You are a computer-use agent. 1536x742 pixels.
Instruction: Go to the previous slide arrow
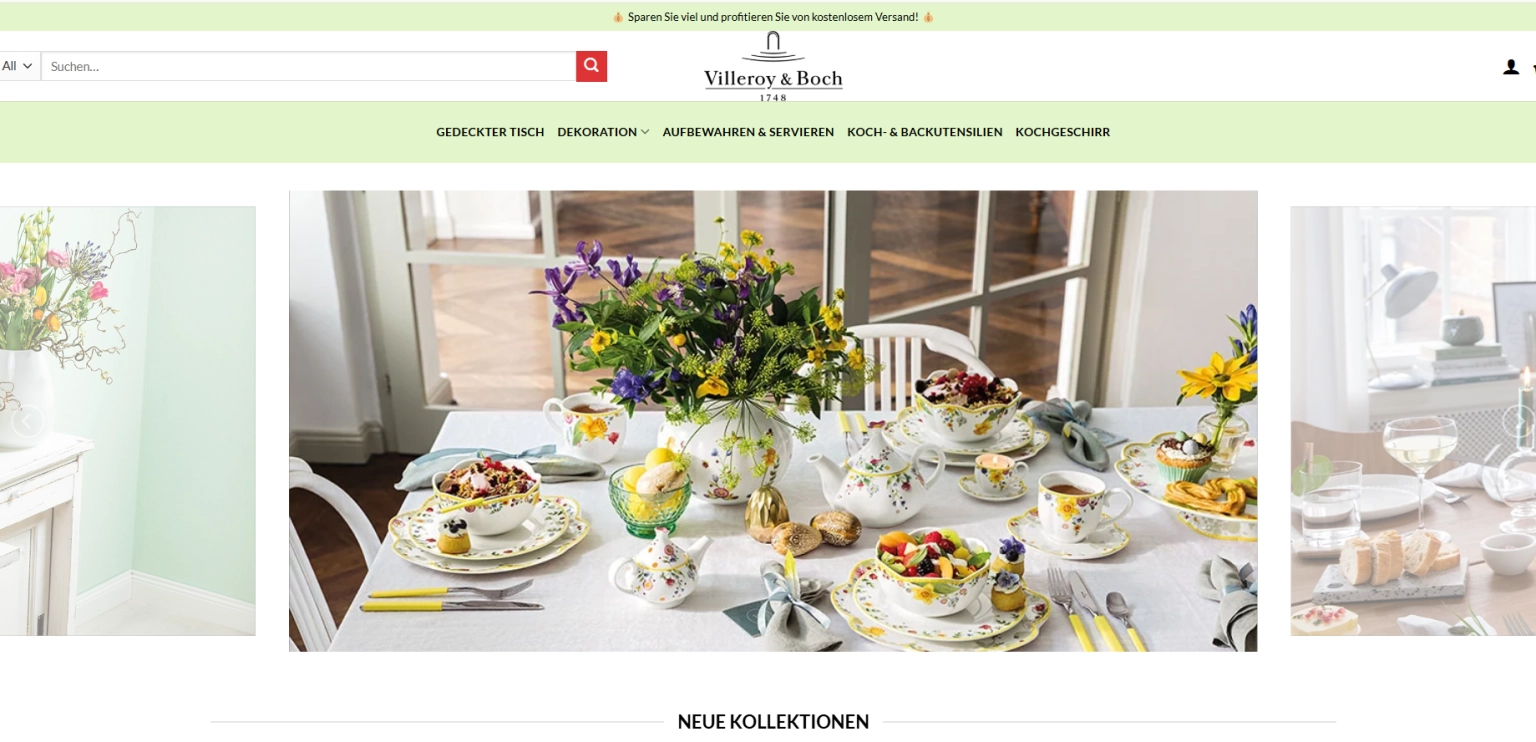[x=27, y=421]
